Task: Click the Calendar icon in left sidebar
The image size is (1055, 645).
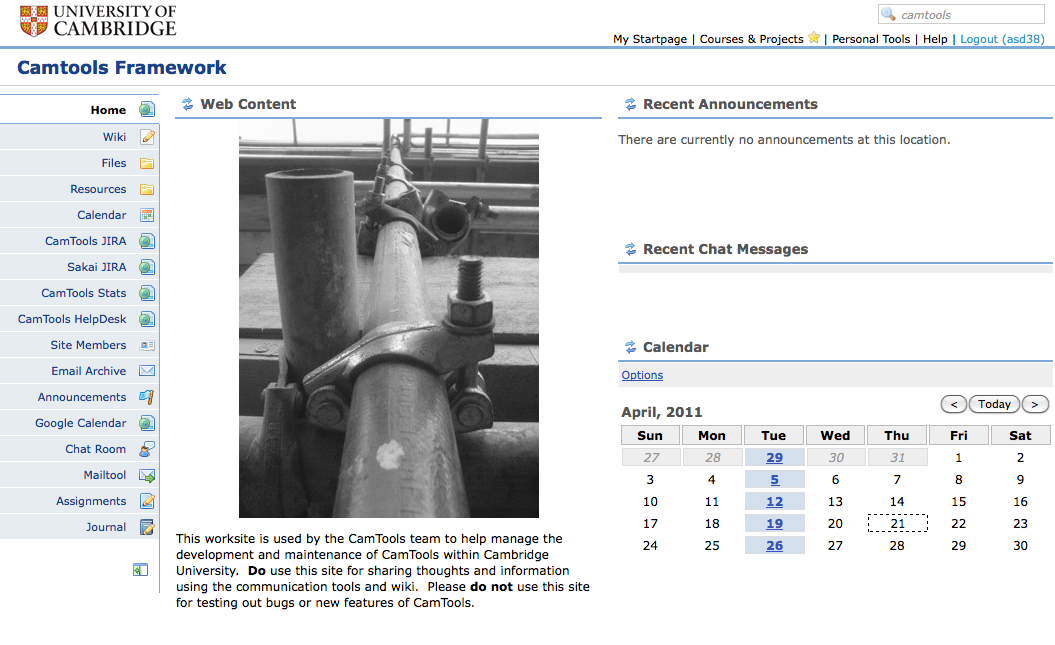Action: click(147, 215)
